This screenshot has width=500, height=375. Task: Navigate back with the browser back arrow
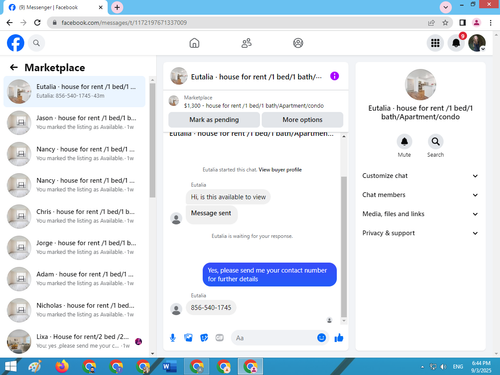pyautogui.click(x=10, y=23)
